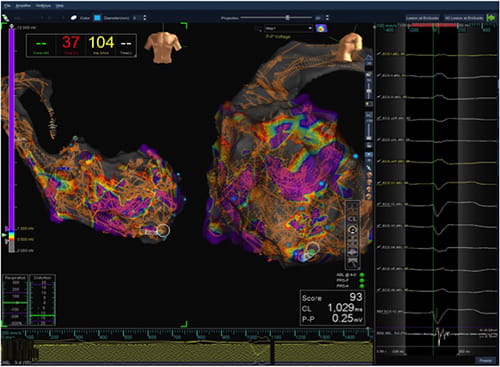This screenshot has height=367, width=500.
Task: Increase the Diameter stepper value
Action: point(145,16)
